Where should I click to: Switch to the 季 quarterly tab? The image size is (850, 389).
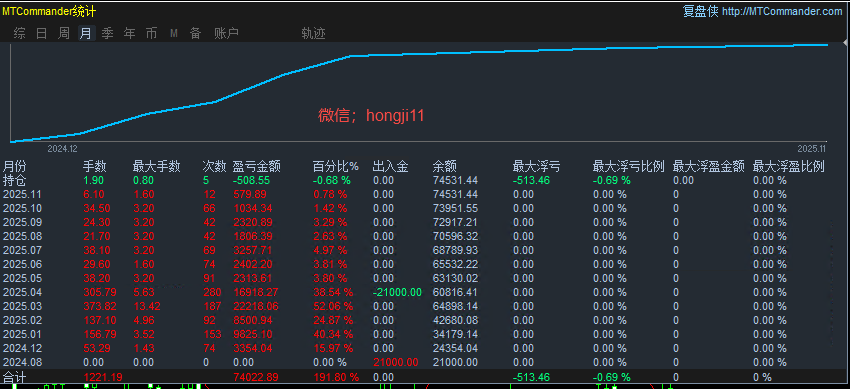coord(108,34)
